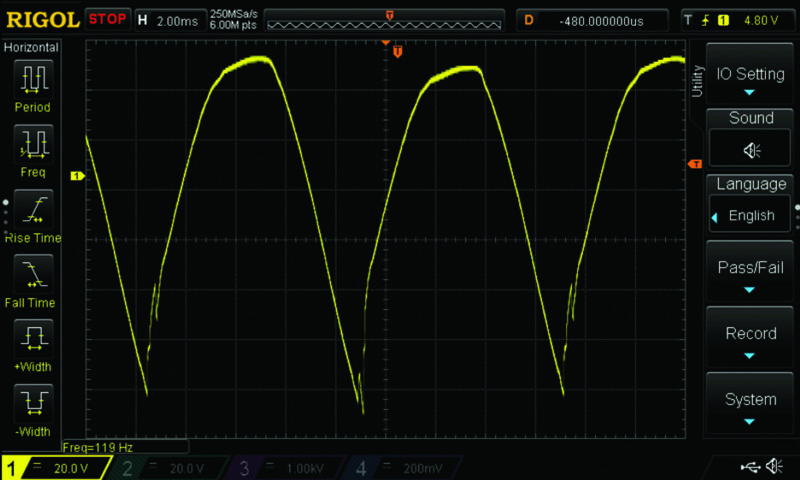This screenshot has width=800, height=480.
Task: Expand the Record submenu
Action: click(x=750, y=340)
